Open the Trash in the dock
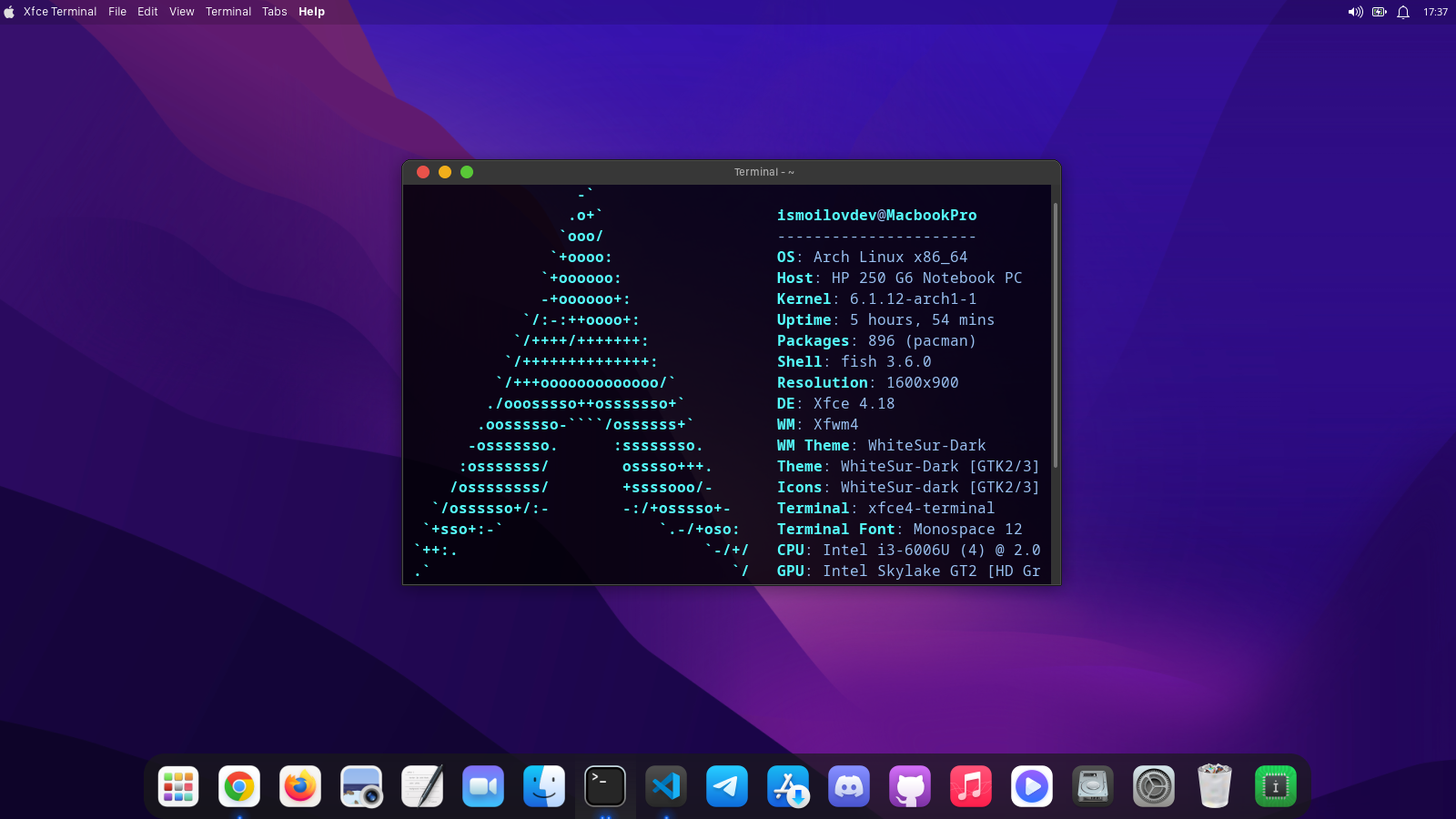The height and width of the screenshot is (819, 1456). [x=1215, y=786]
